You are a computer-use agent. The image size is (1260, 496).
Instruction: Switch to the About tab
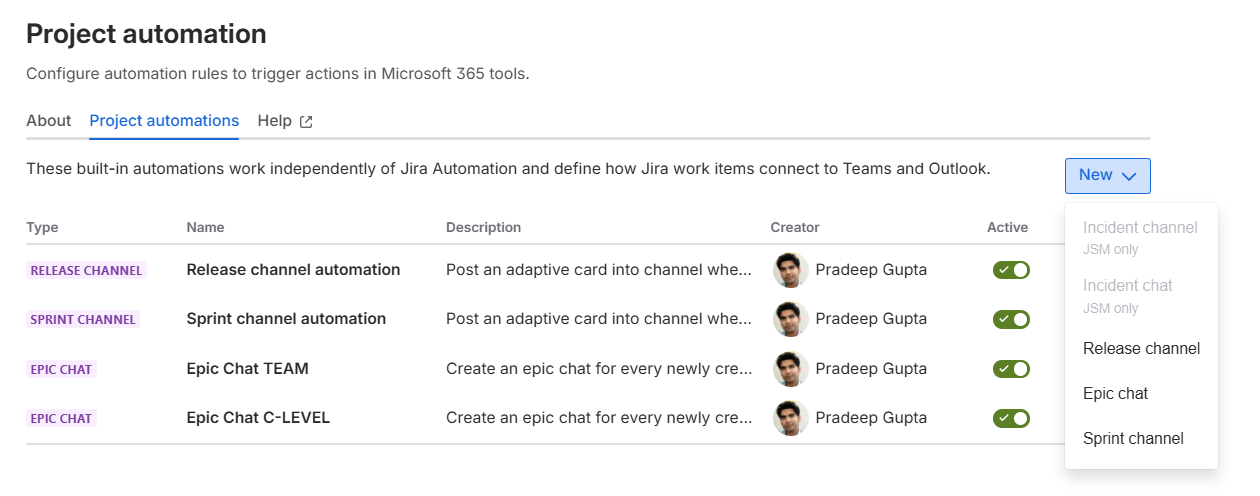coord(48,120)
